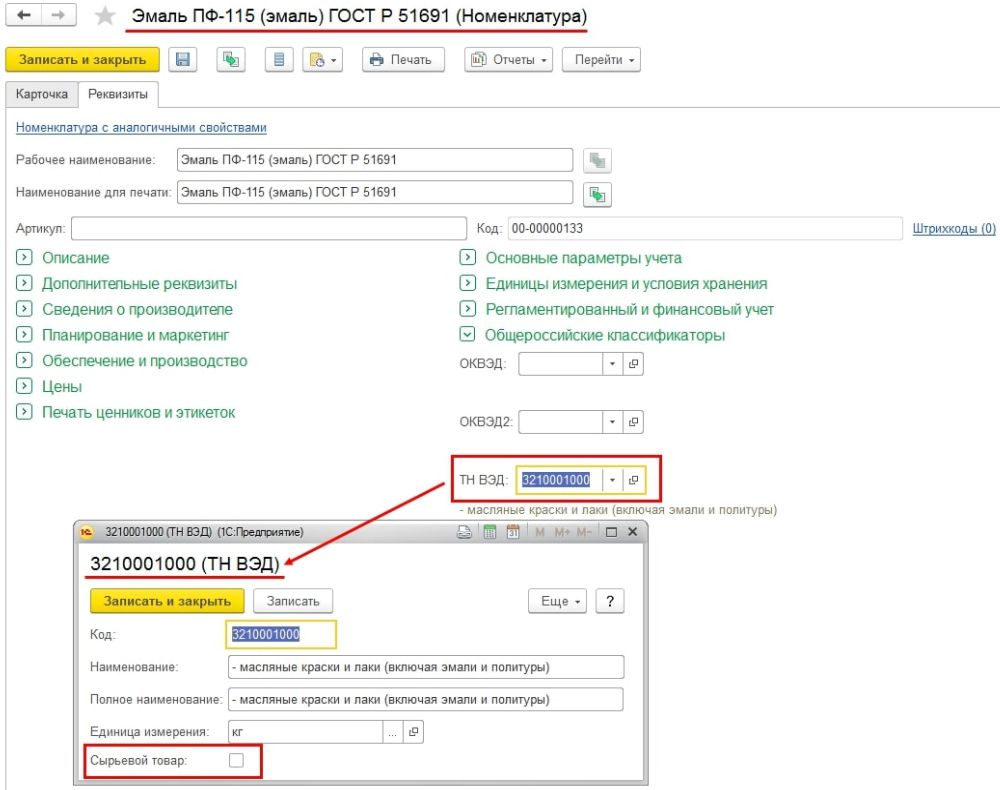The image size is (1000, 790).
Task: Add the item to favorites with the star
Action: coord(104,16)
